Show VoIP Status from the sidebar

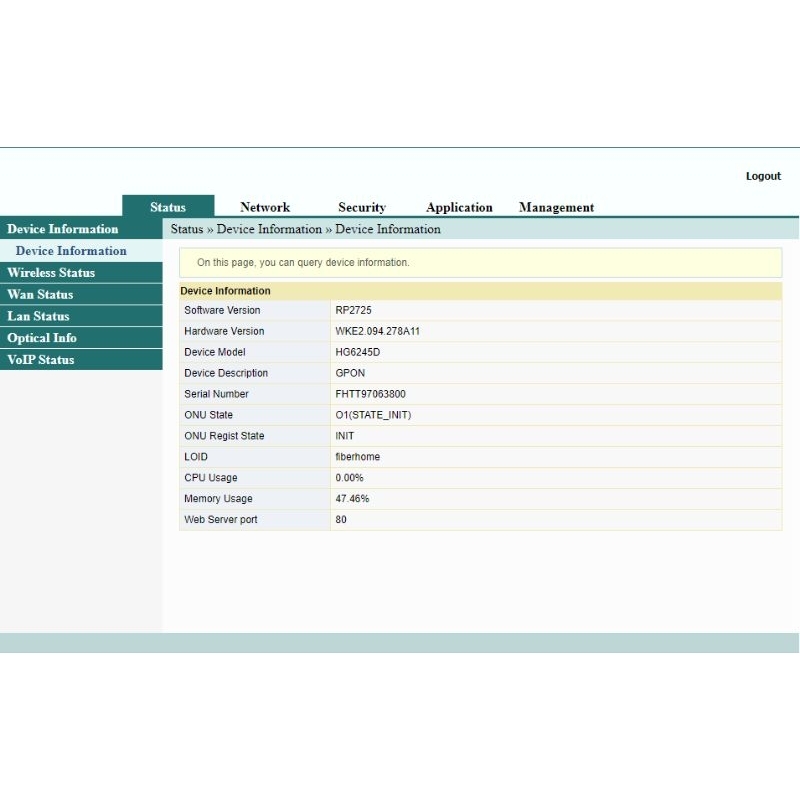[x=41, y=360]
